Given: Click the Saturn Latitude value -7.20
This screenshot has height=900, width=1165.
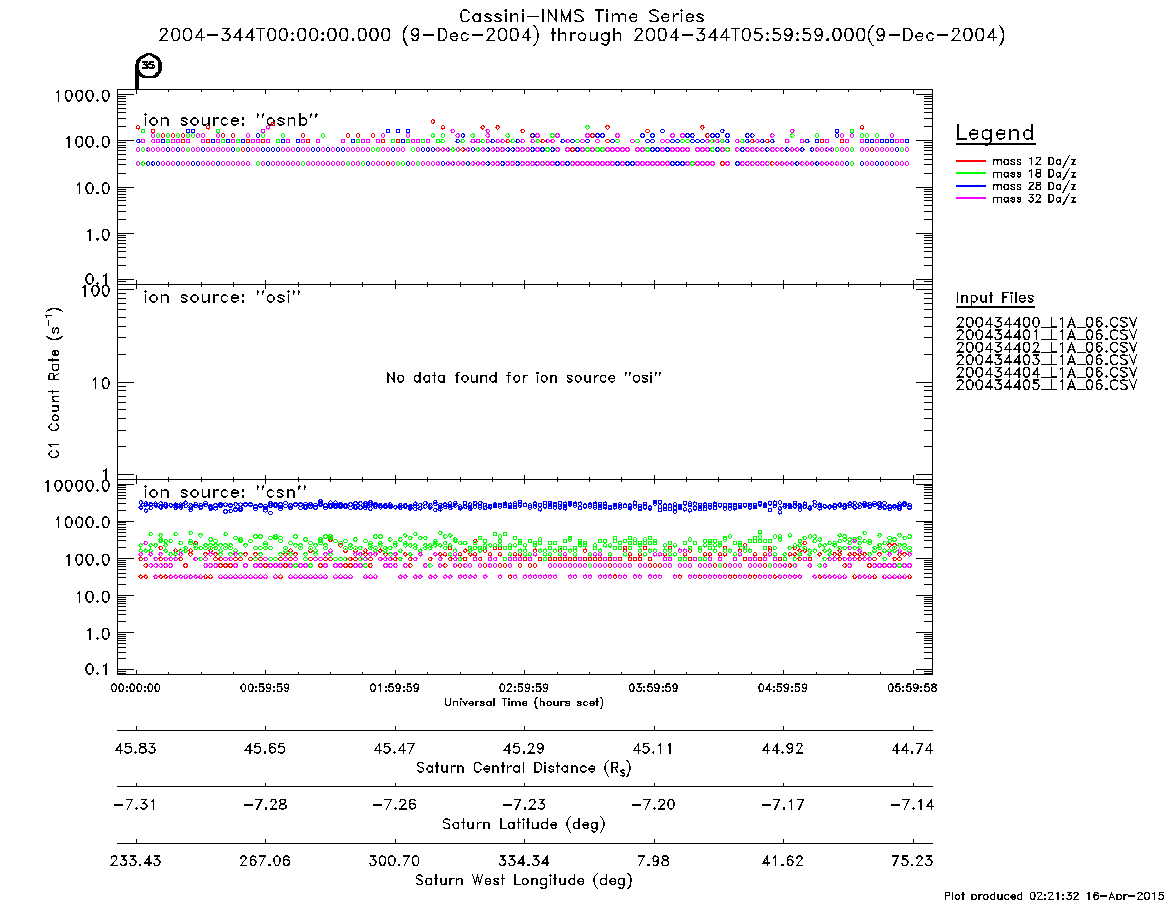Looking at the screenshot, I should pyautogui.click(x=653, y=804).
